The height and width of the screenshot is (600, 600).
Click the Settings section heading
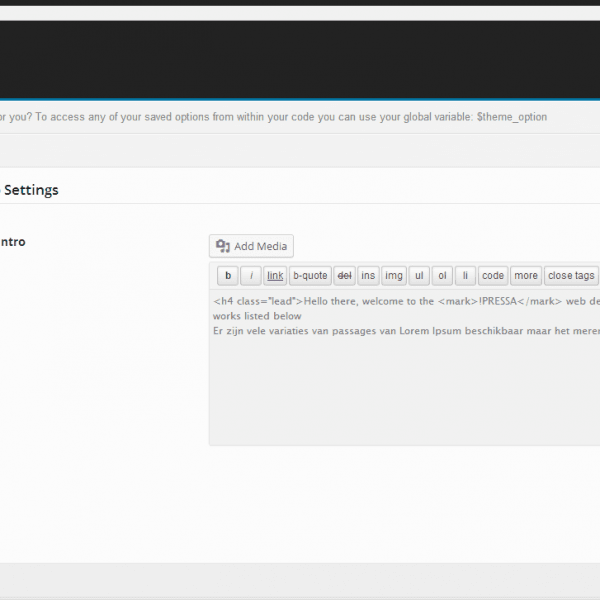tap(31, 190)
